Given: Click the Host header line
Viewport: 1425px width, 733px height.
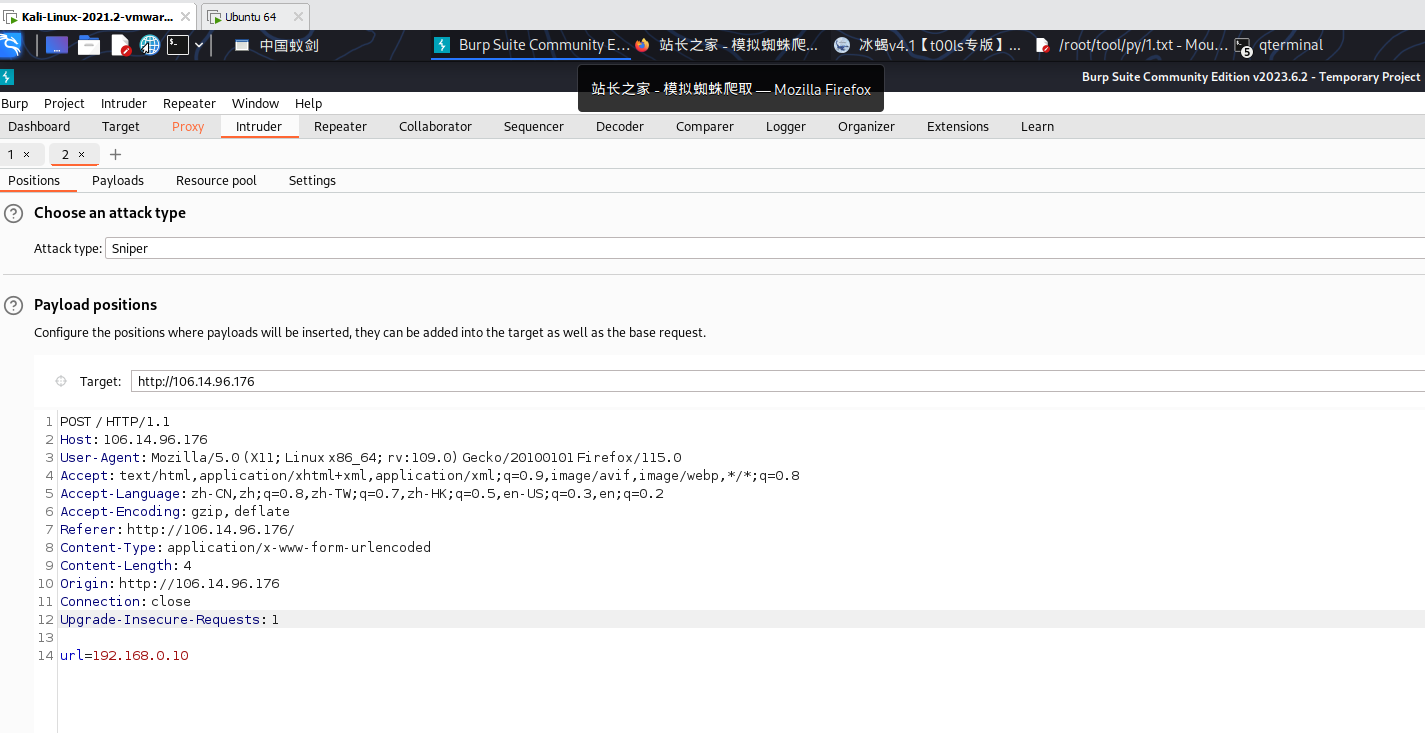Looking at the screenshot, I should click(x=134, y=440).
